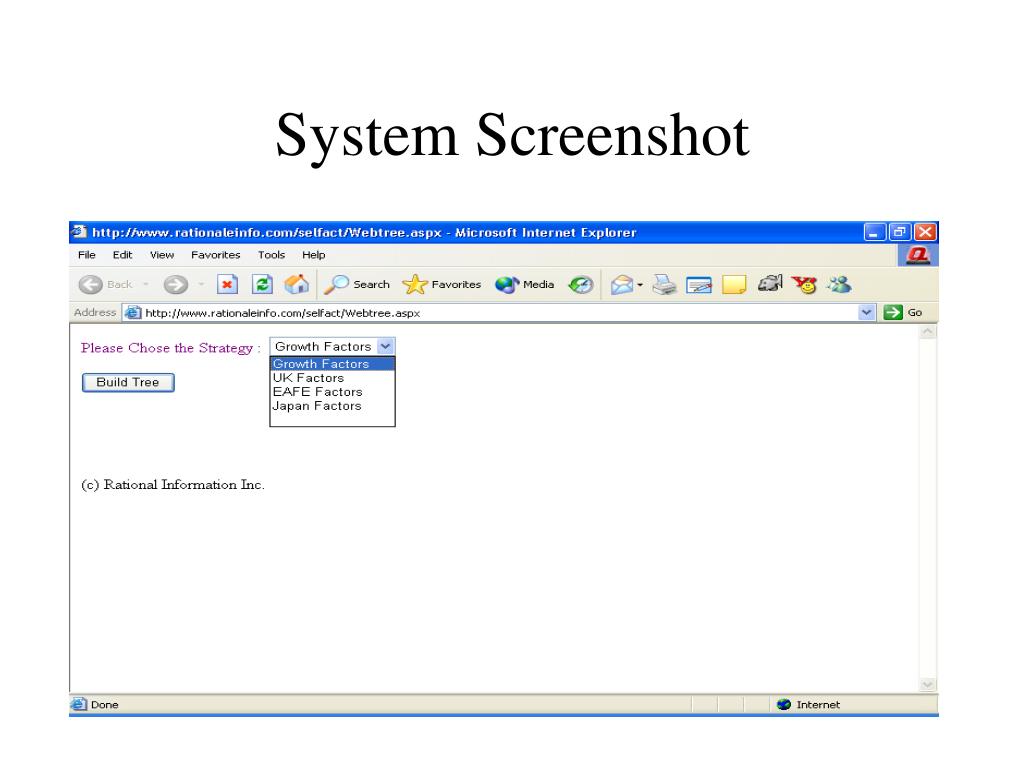
Task: Close the Internet Explorer window
Action: (x=925, y=232)
